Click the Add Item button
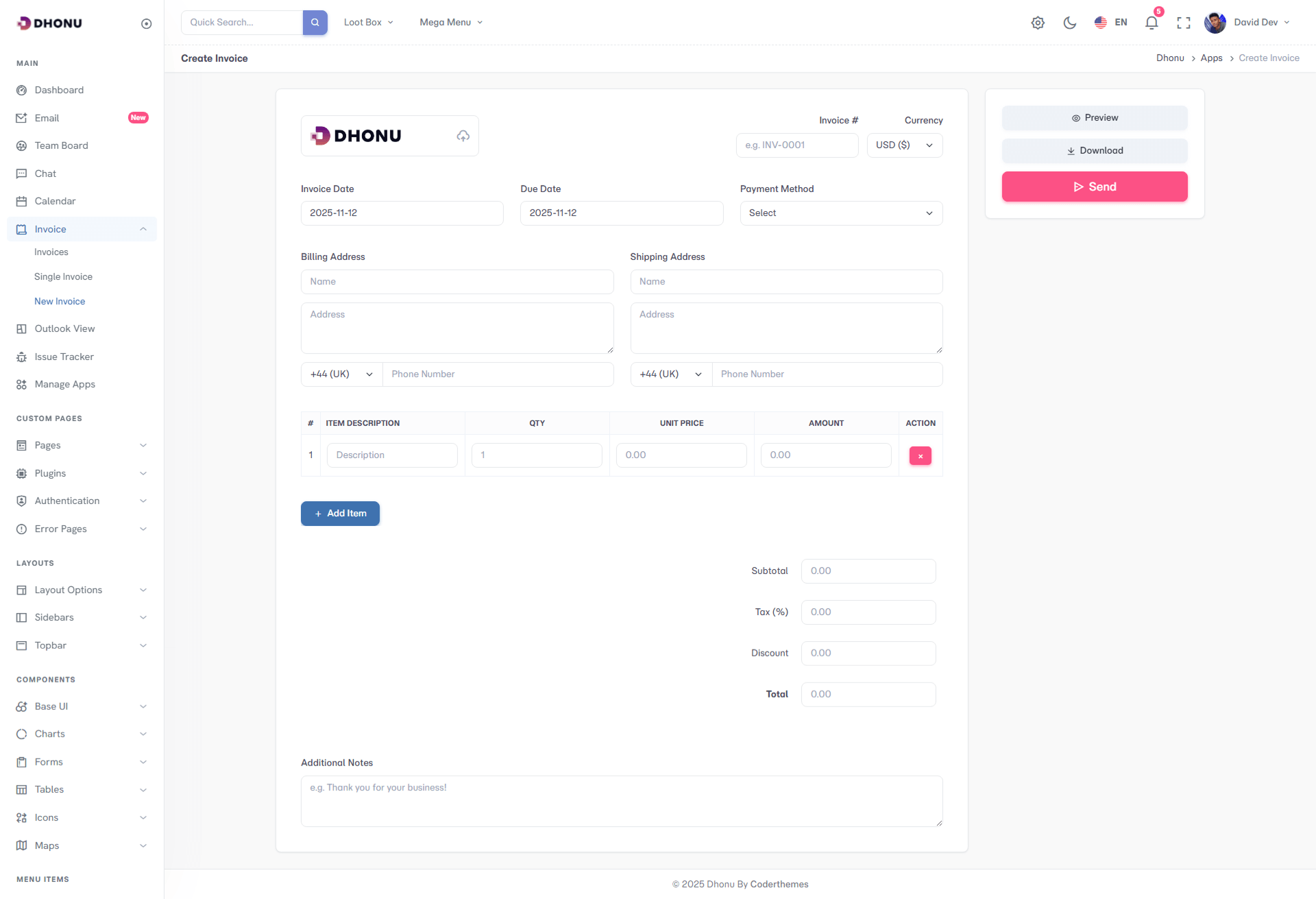 click(340, 514)
